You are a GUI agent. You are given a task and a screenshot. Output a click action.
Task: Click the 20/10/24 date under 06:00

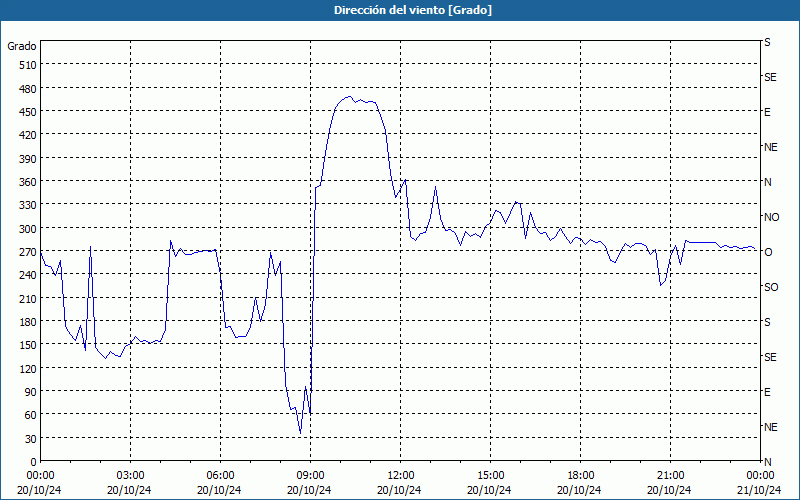(219, 490)
